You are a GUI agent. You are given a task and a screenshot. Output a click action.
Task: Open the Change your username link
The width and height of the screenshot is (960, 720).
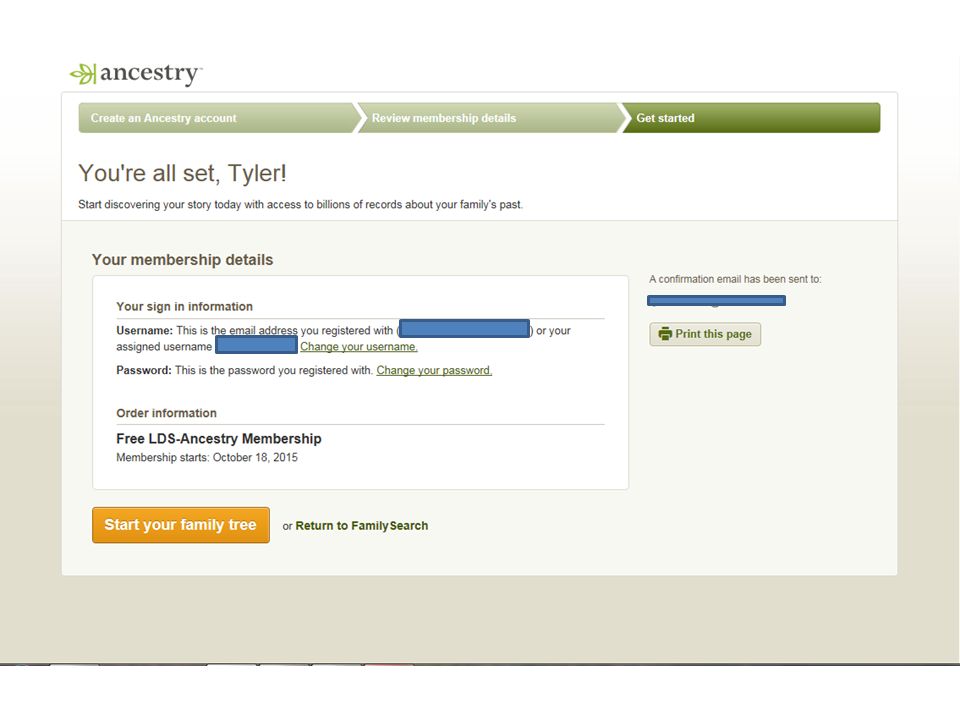(359, 347)
